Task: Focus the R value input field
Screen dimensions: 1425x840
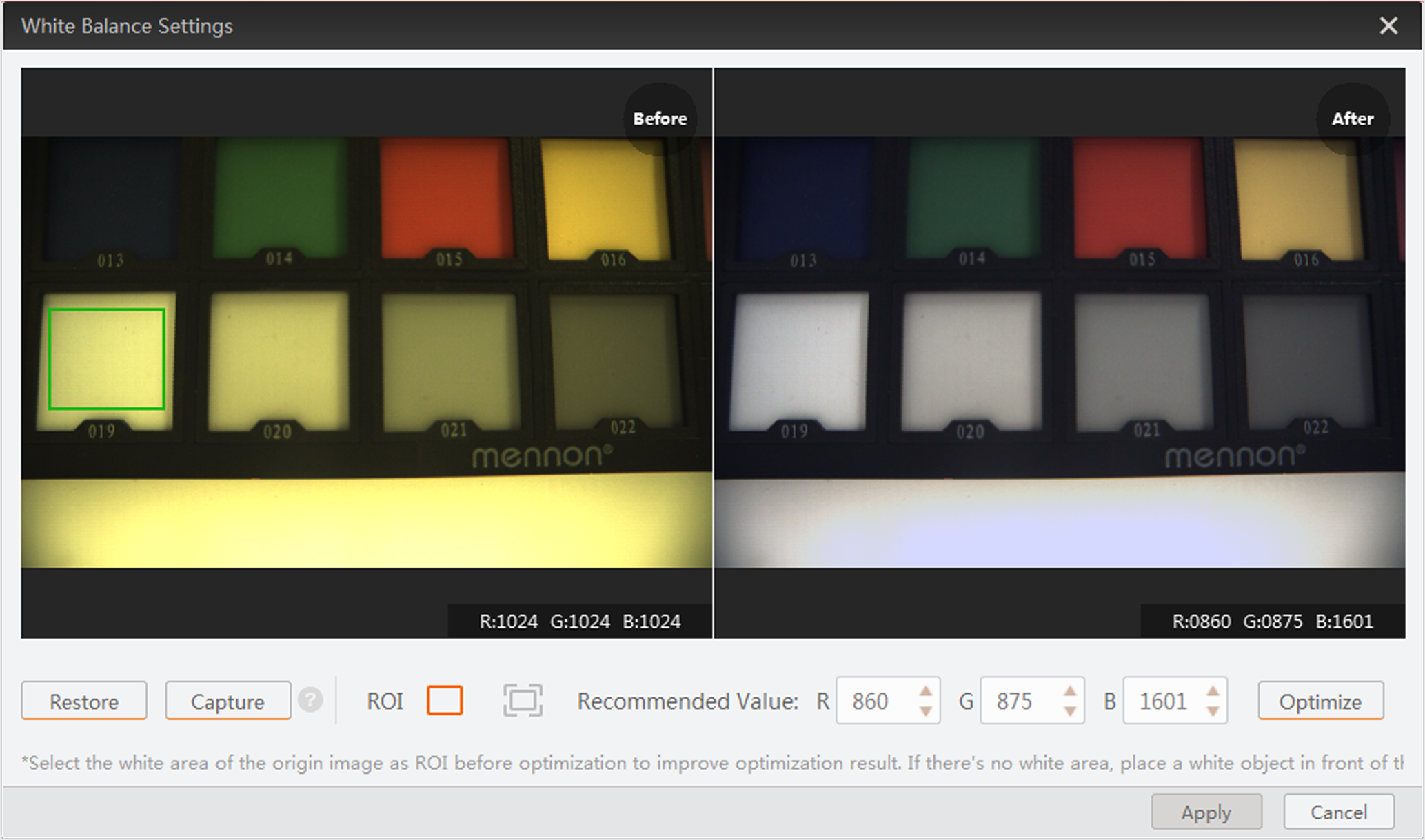Action: point(873,701)
